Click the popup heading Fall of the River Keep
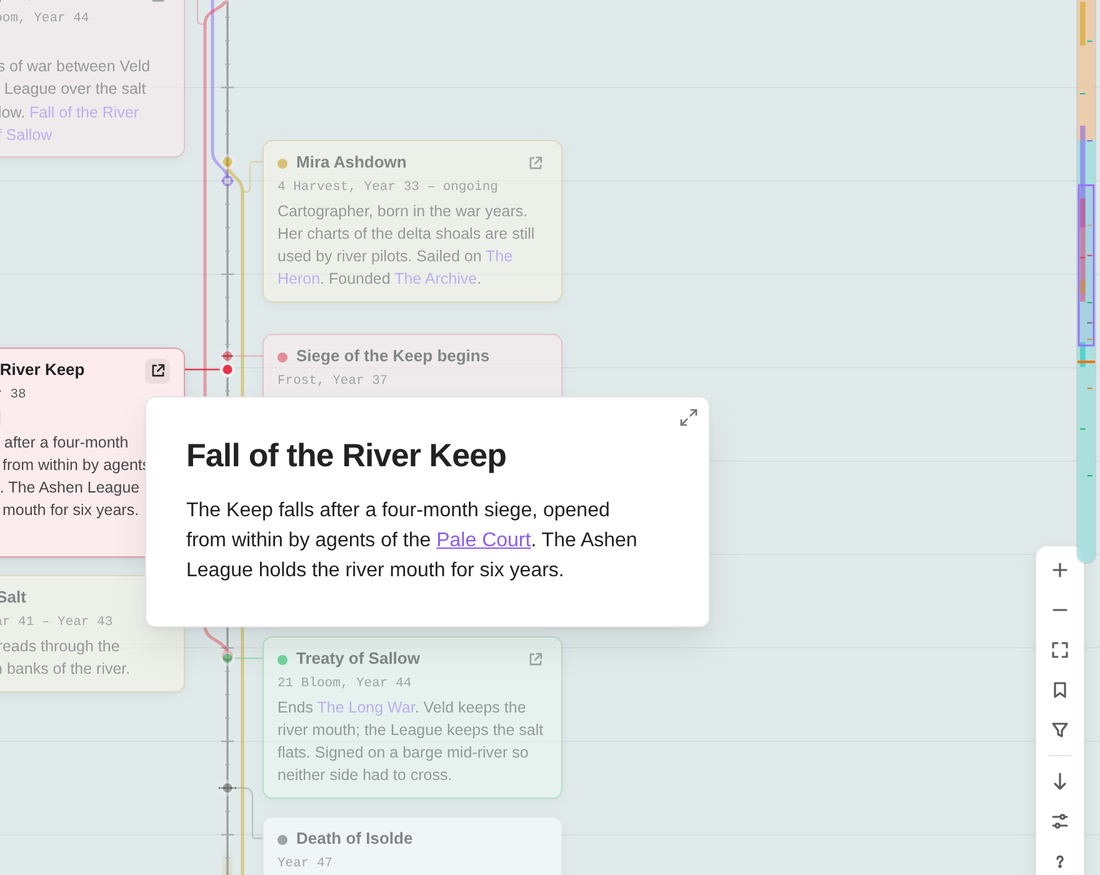This screenshot has width=1100, height=875. click(x=346, y=455)
